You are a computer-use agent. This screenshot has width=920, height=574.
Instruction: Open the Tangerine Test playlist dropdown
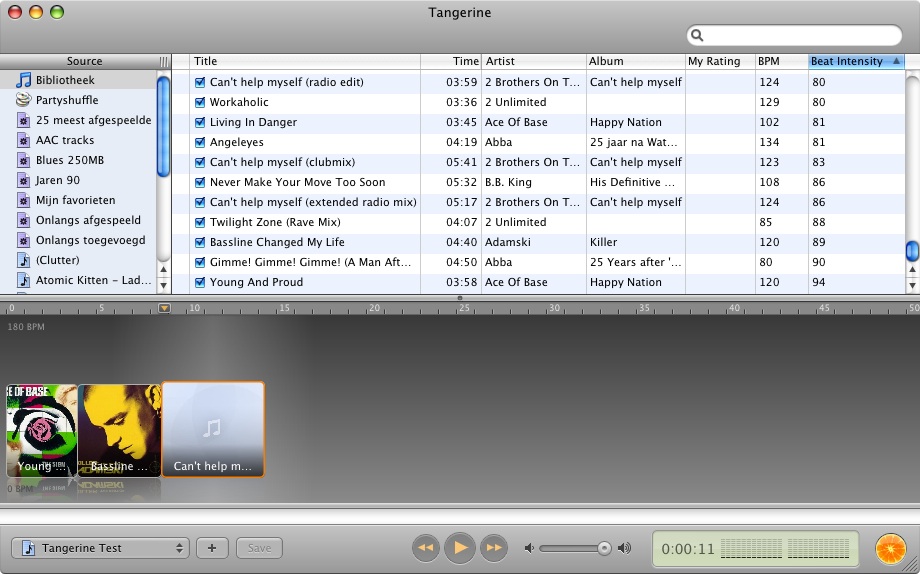coord(100,548)
